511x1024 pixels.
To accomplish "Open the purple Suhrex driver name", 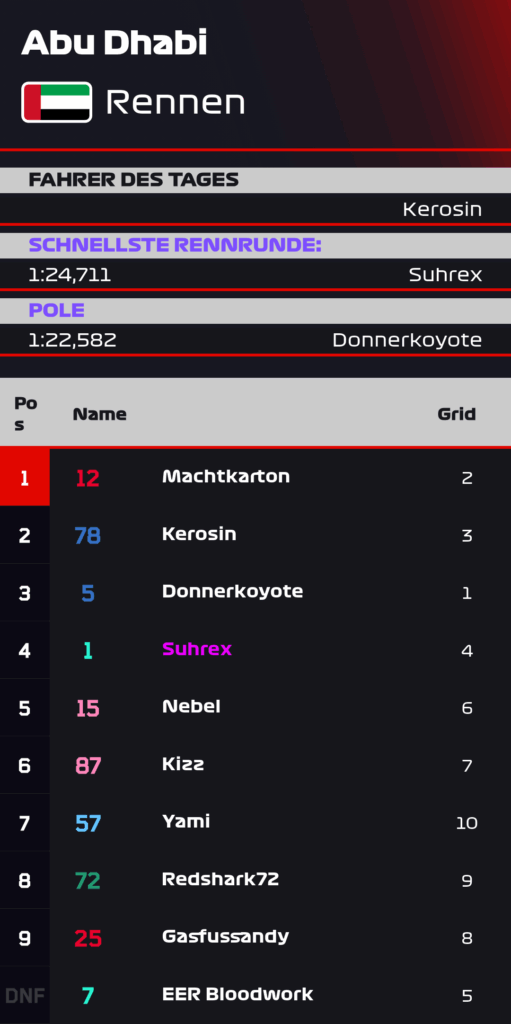I will click(197, 648).
